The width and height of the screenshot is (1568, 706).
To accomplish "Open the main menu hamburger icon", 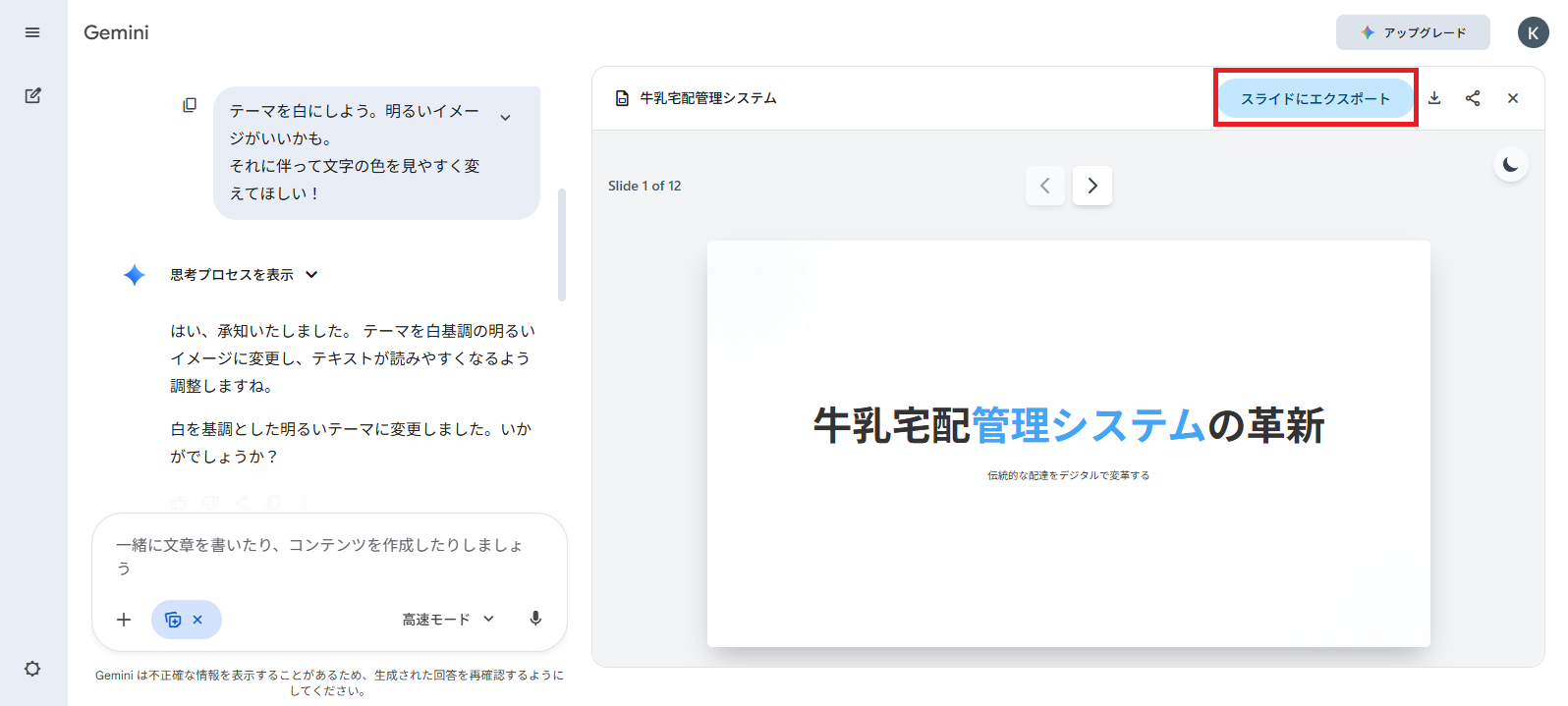I will coord(32,32).
